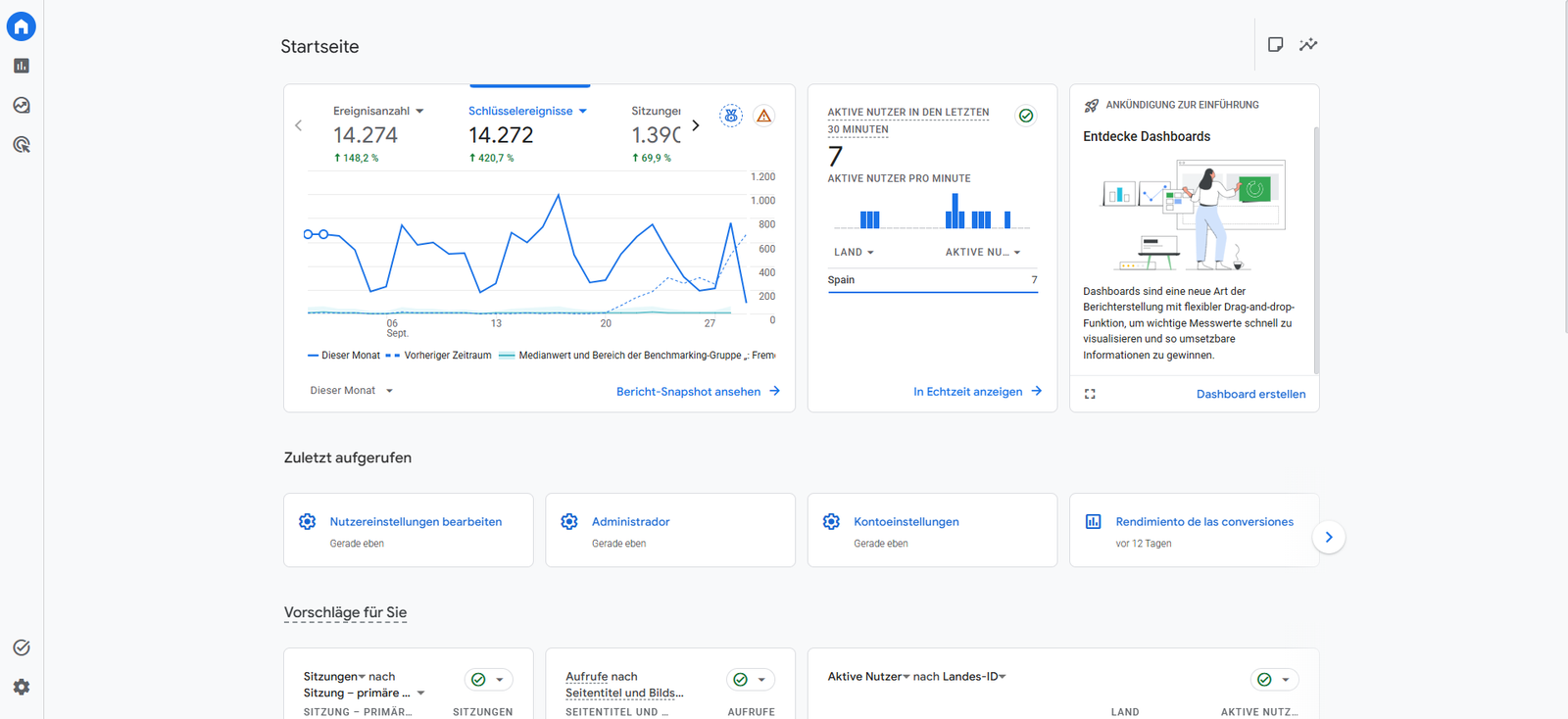This screenshot has width=1568, height=719.
Task: Open the Insights sparkline icon at top right
Action: click(1308, 44)
